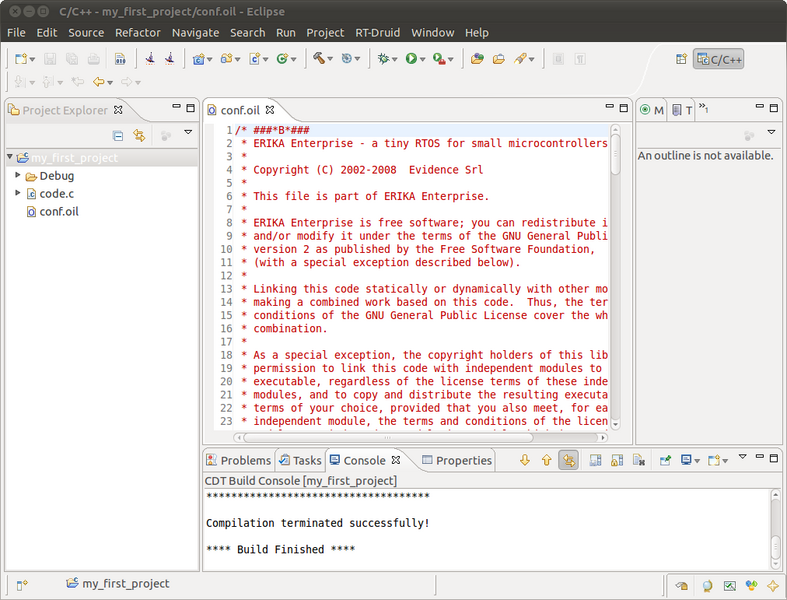Maximize the conf.oil editor area
This screenshot has height=600, width=787.
point(623,108)
